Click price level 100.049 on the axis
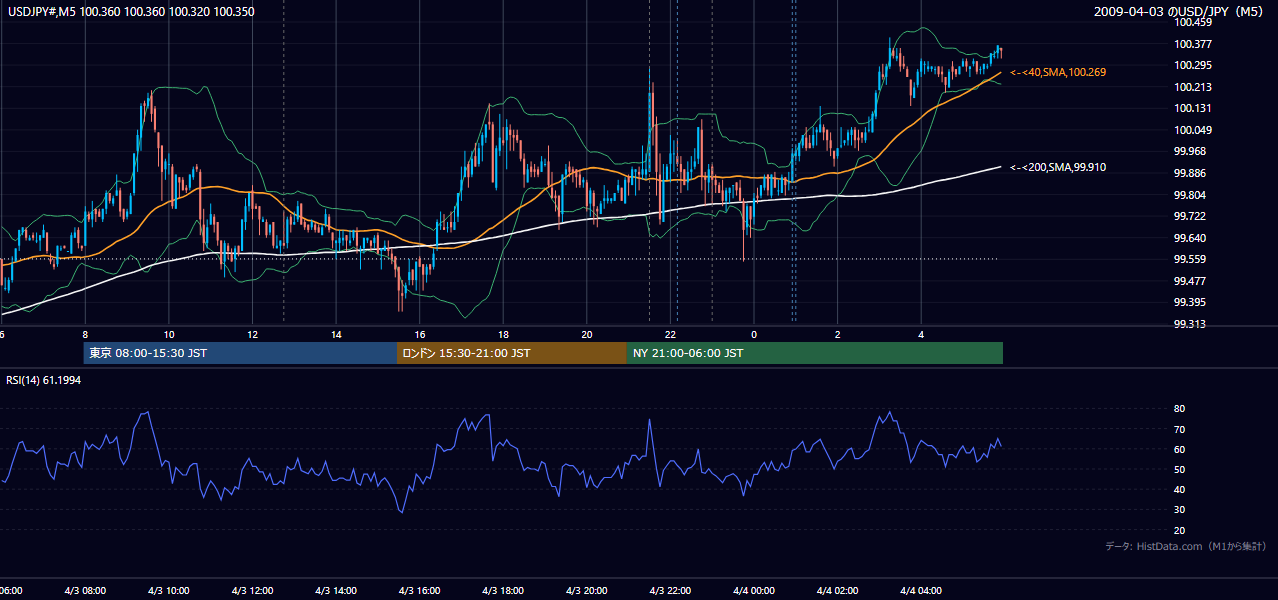 pyautogui.click(x=1192, y=130)
